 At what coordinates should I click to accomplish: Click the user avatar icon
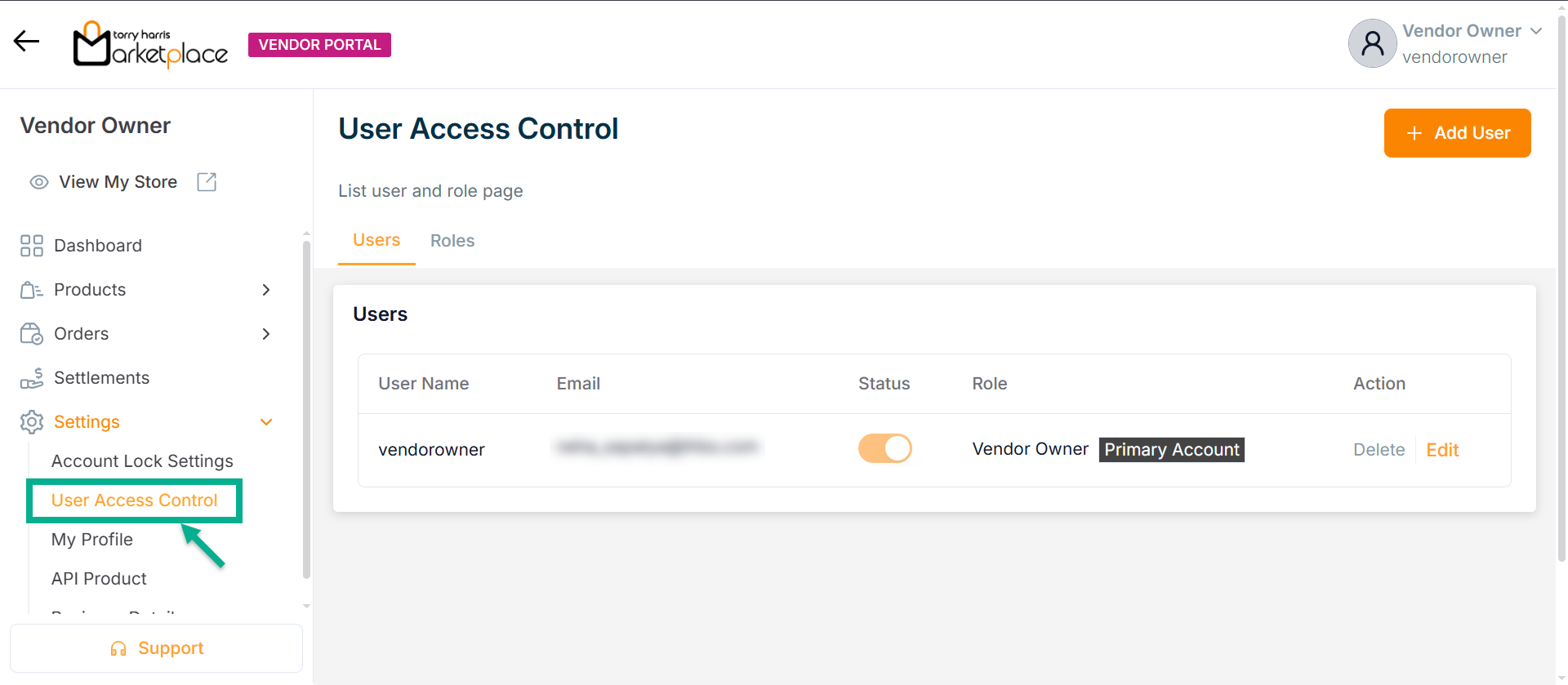point(1372,43)
